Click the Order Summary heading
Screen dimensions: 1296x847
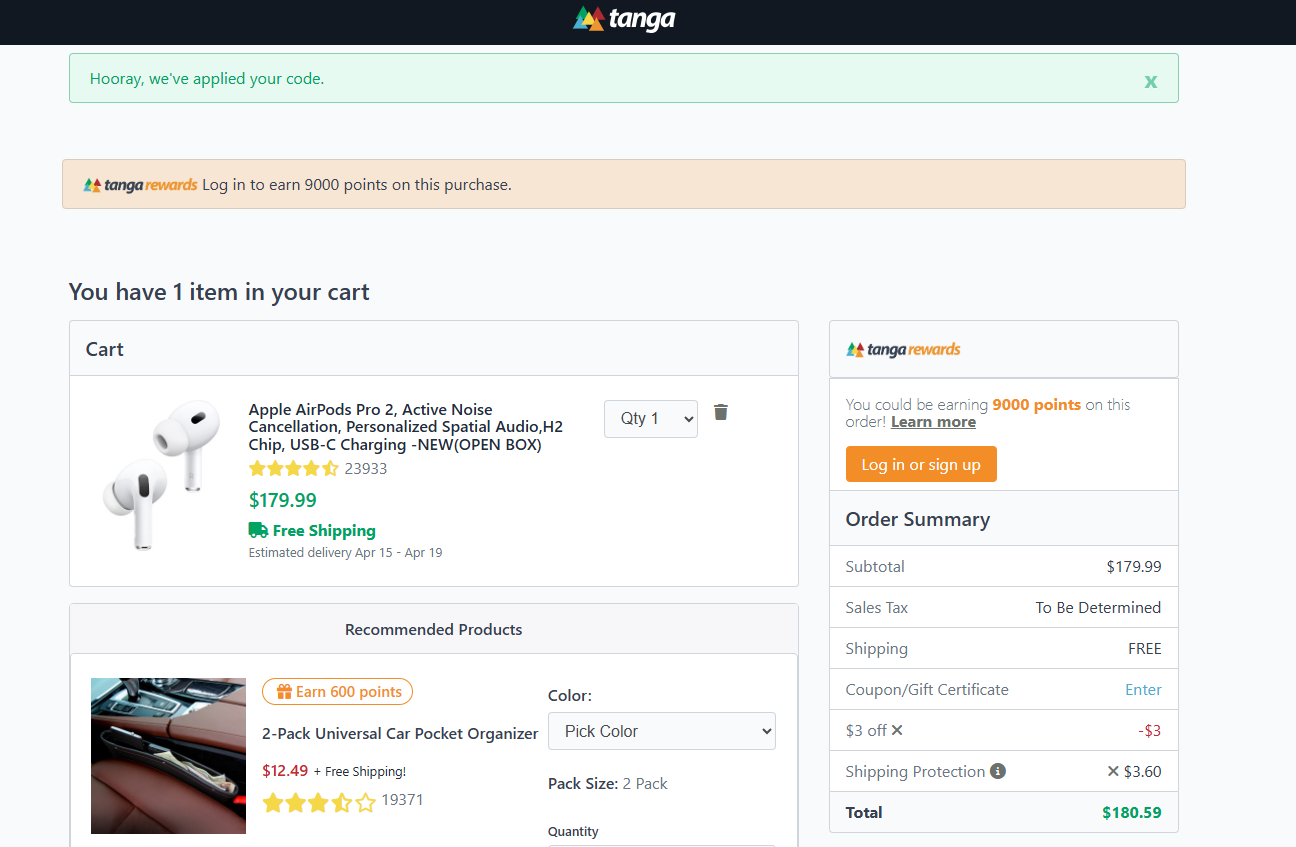[918, 519]
